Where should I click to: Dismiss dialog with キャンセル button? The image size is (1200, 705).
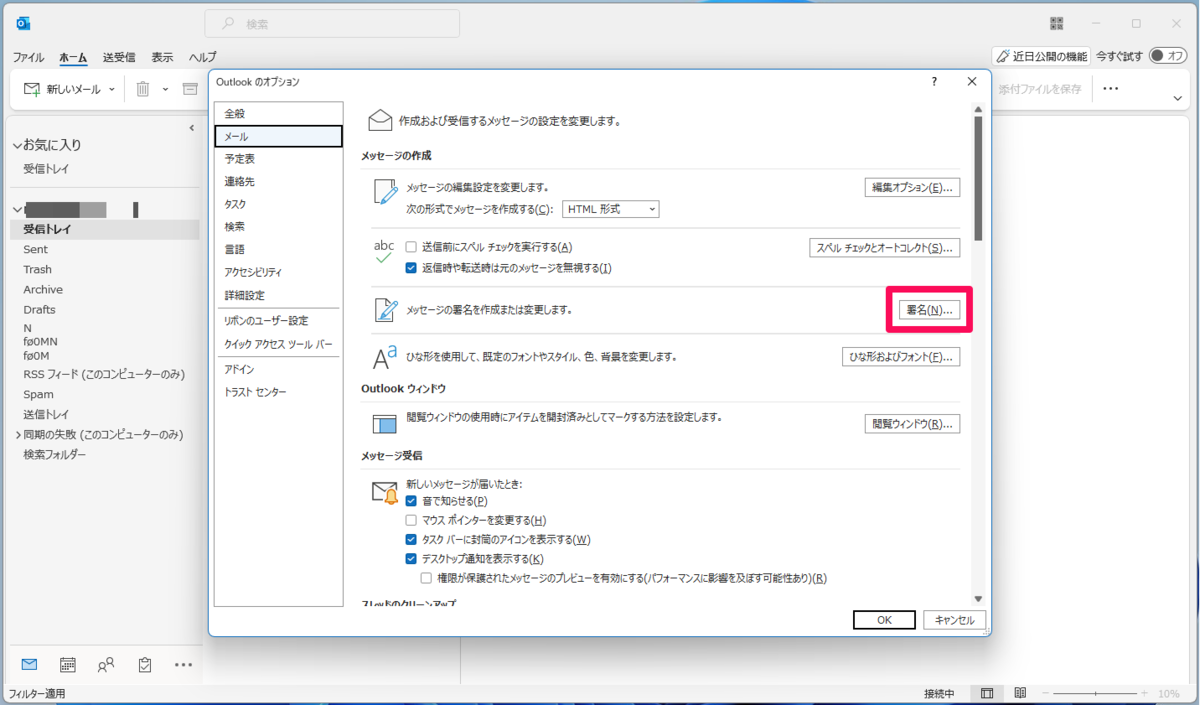[954, 620]
